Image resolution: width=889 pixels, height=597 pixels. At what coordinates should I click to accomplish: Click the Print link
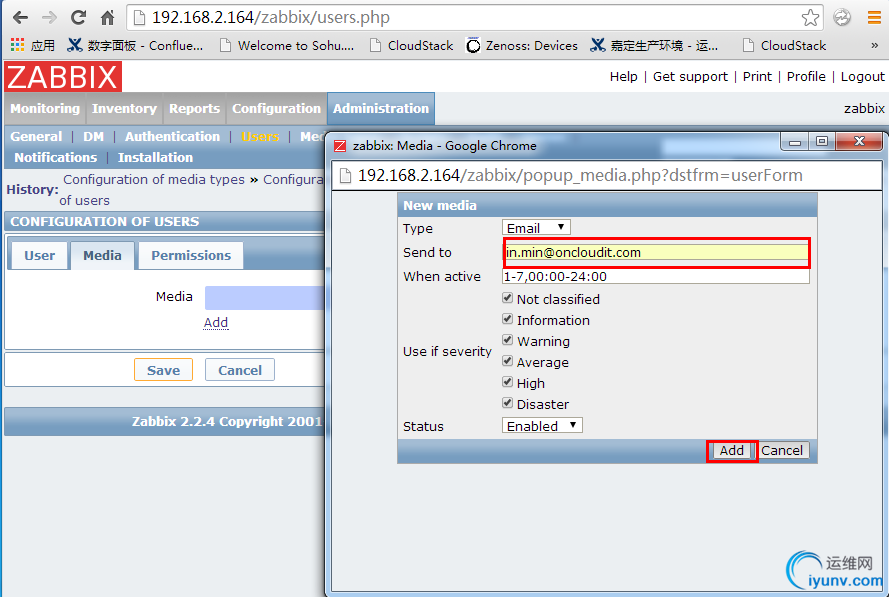click(x=757, y=77)
